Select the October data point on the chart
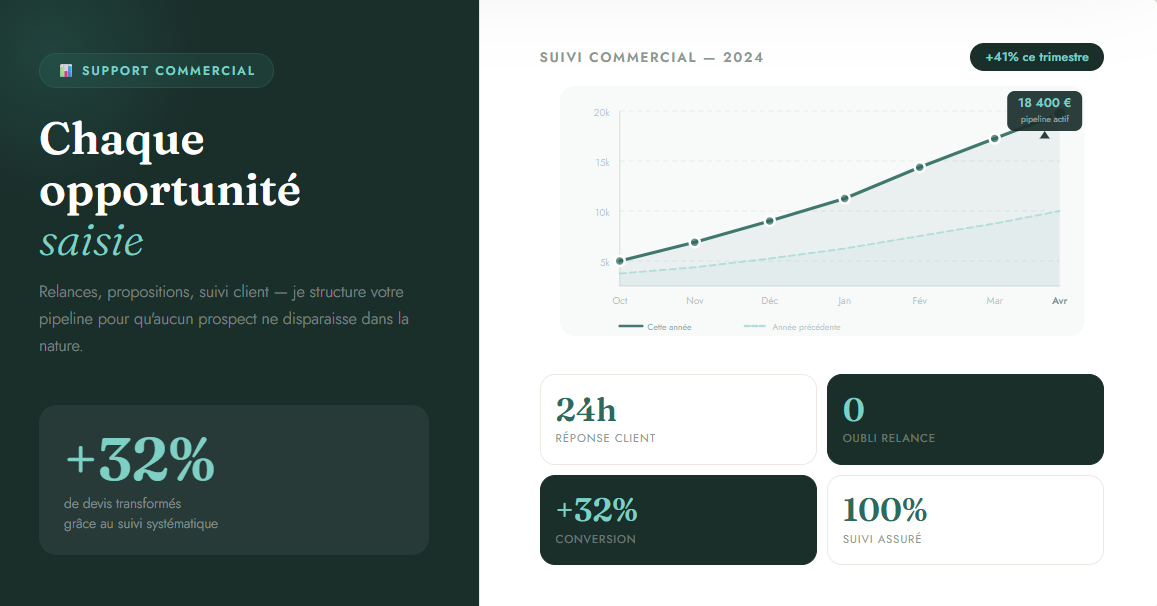 click(x=620, y=261)
